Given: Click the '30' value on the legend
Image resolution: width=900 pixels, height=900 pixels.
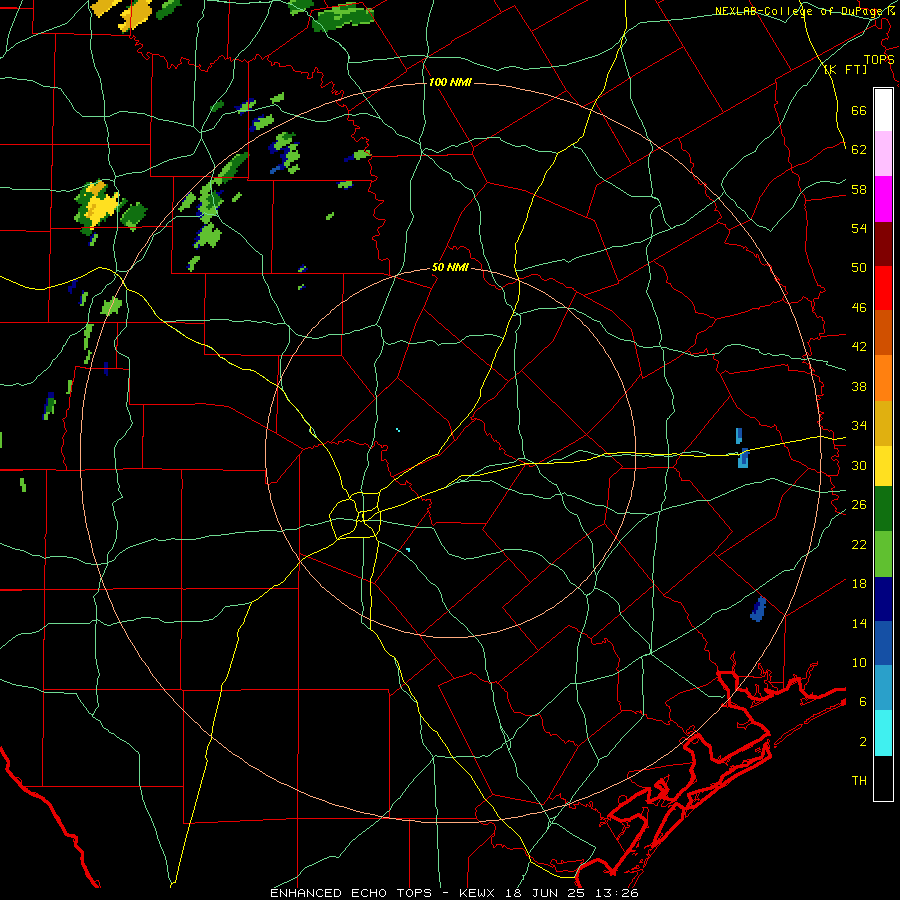Looking at the screenshot, I should pos(859,465).
